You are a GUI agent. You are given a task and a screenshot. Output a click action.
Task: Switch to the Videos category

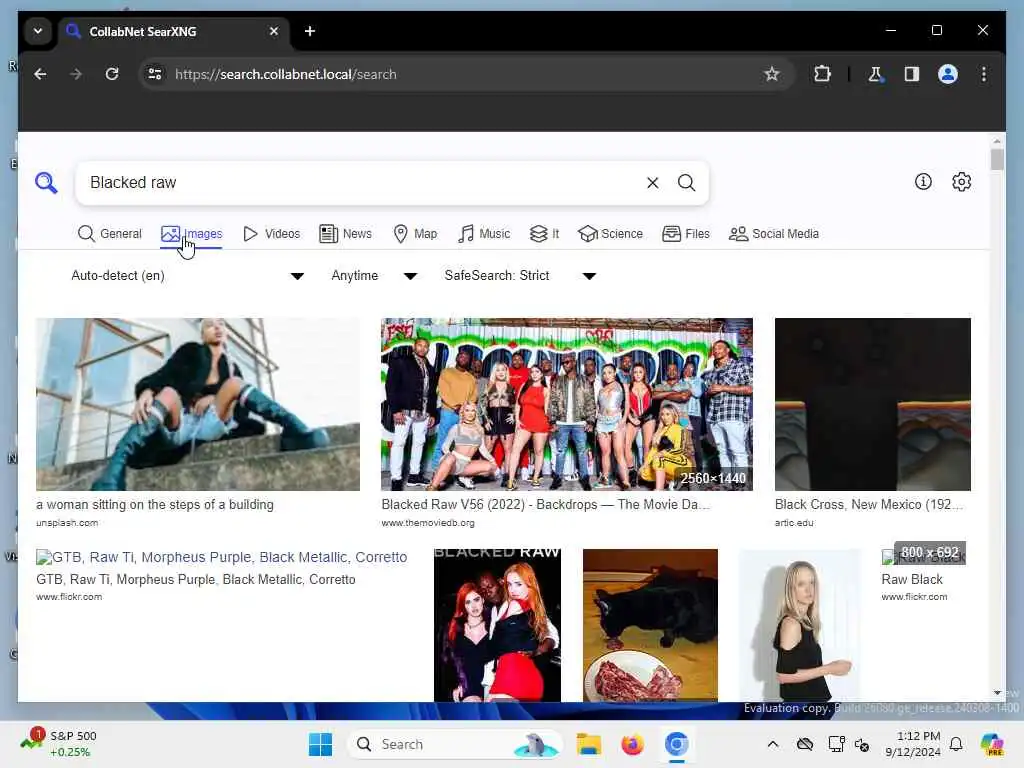(x=271, y=234)
